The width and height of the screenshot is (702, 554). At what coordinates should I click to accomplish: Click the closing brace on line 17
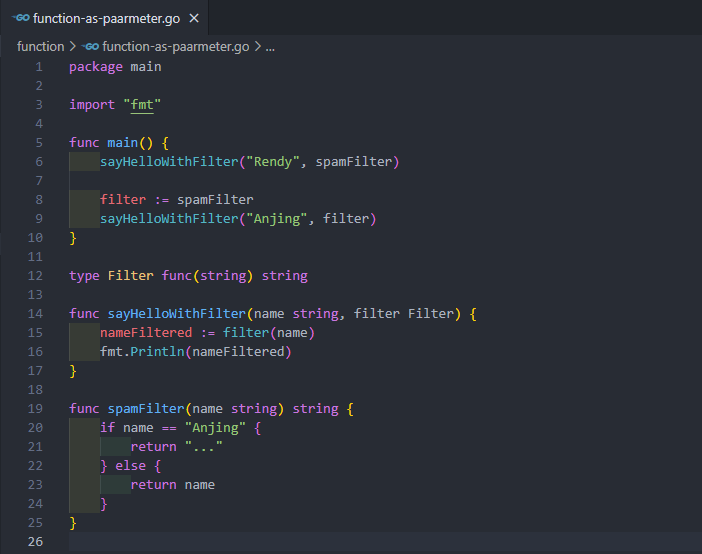[73, 371]
